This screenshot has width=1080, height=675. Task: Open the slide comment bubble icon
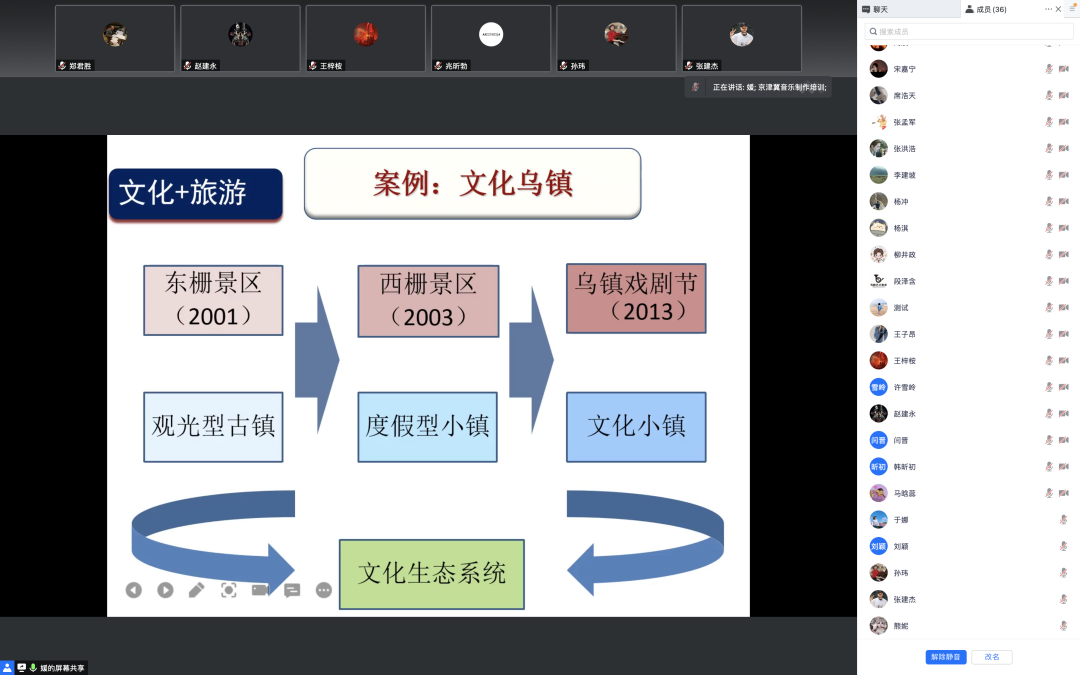[292, 590]
